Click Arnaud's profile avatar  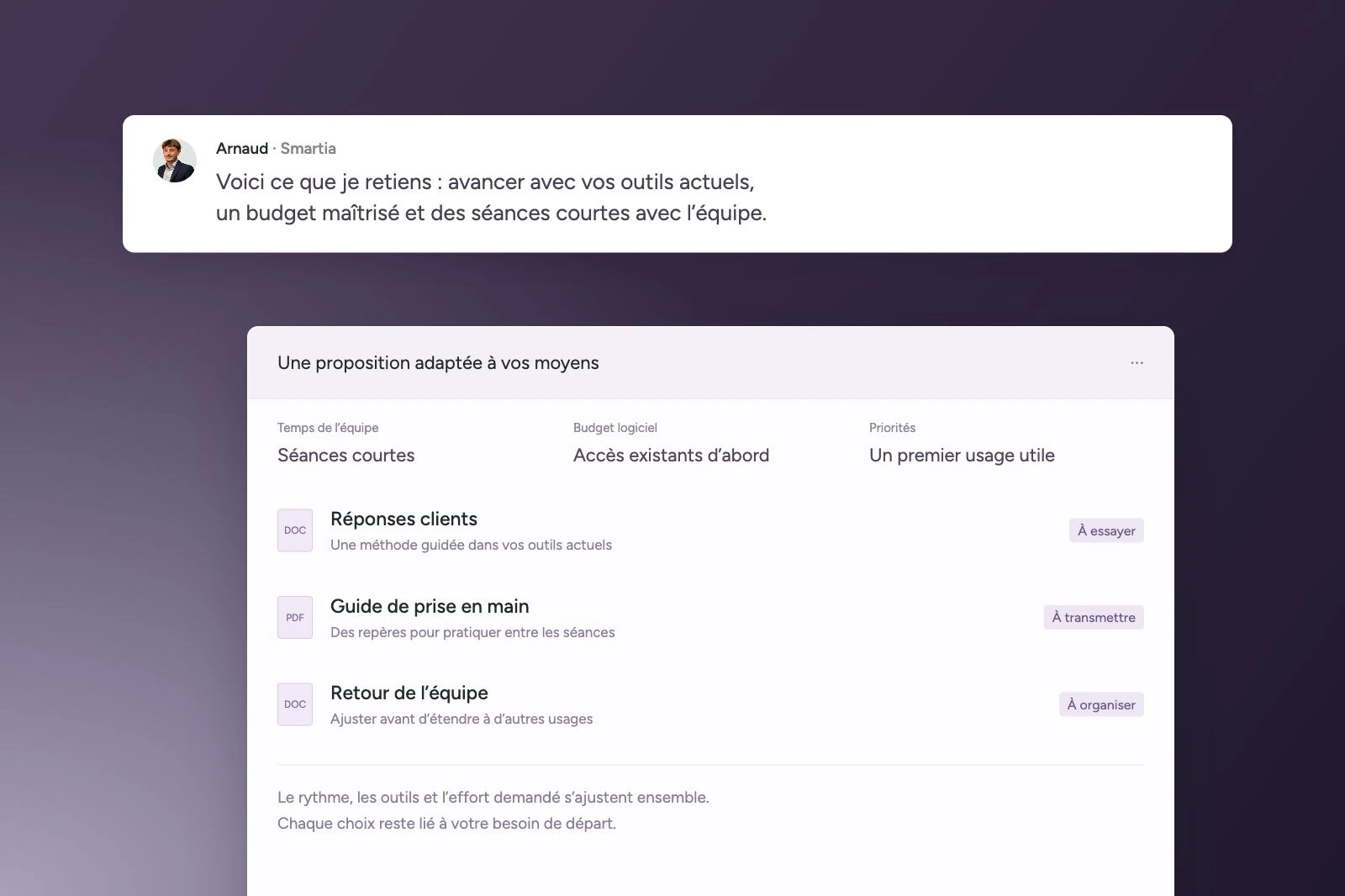click(x=175, y=161)
